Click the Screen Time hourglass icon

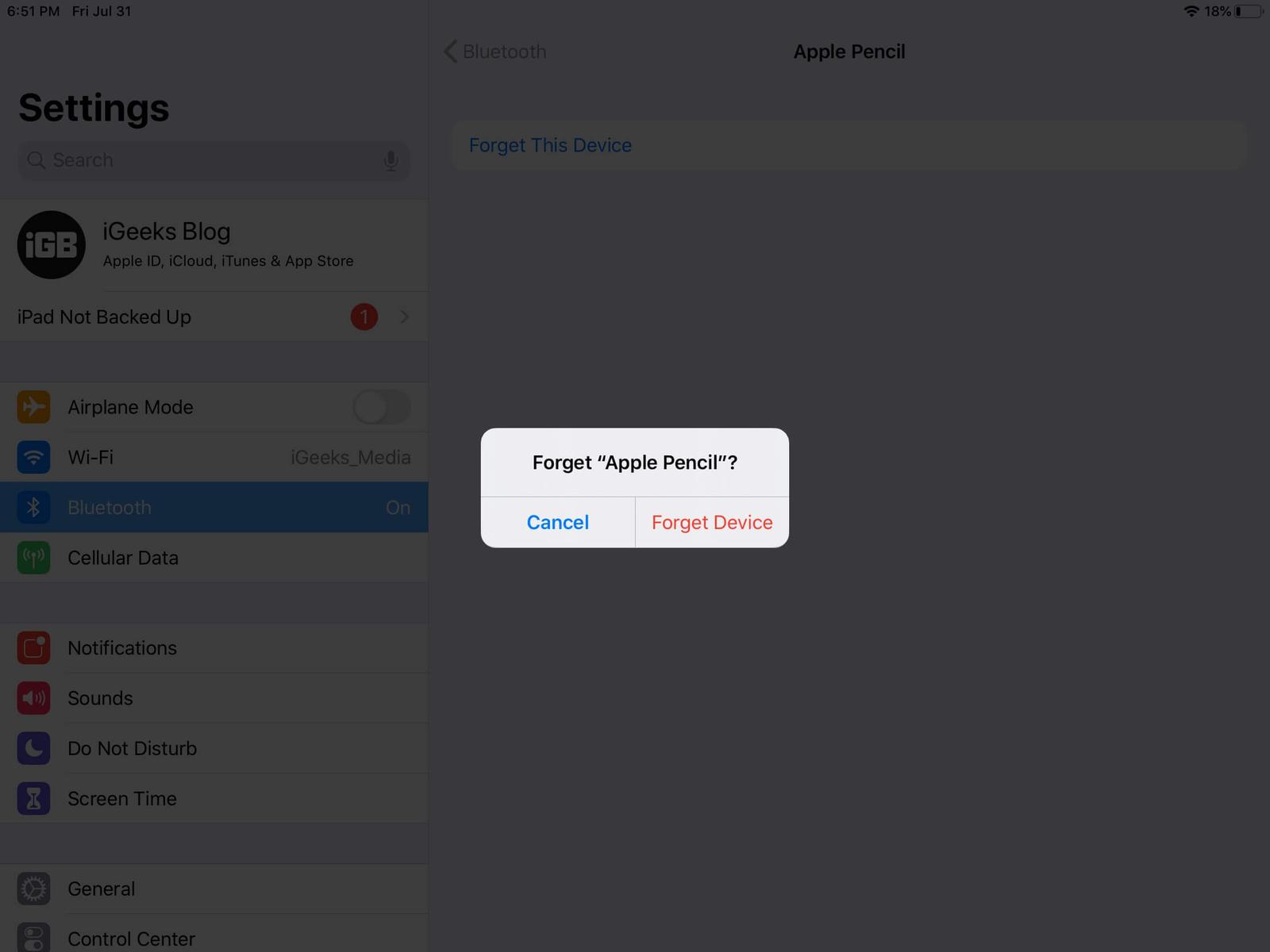click(33, 799)
